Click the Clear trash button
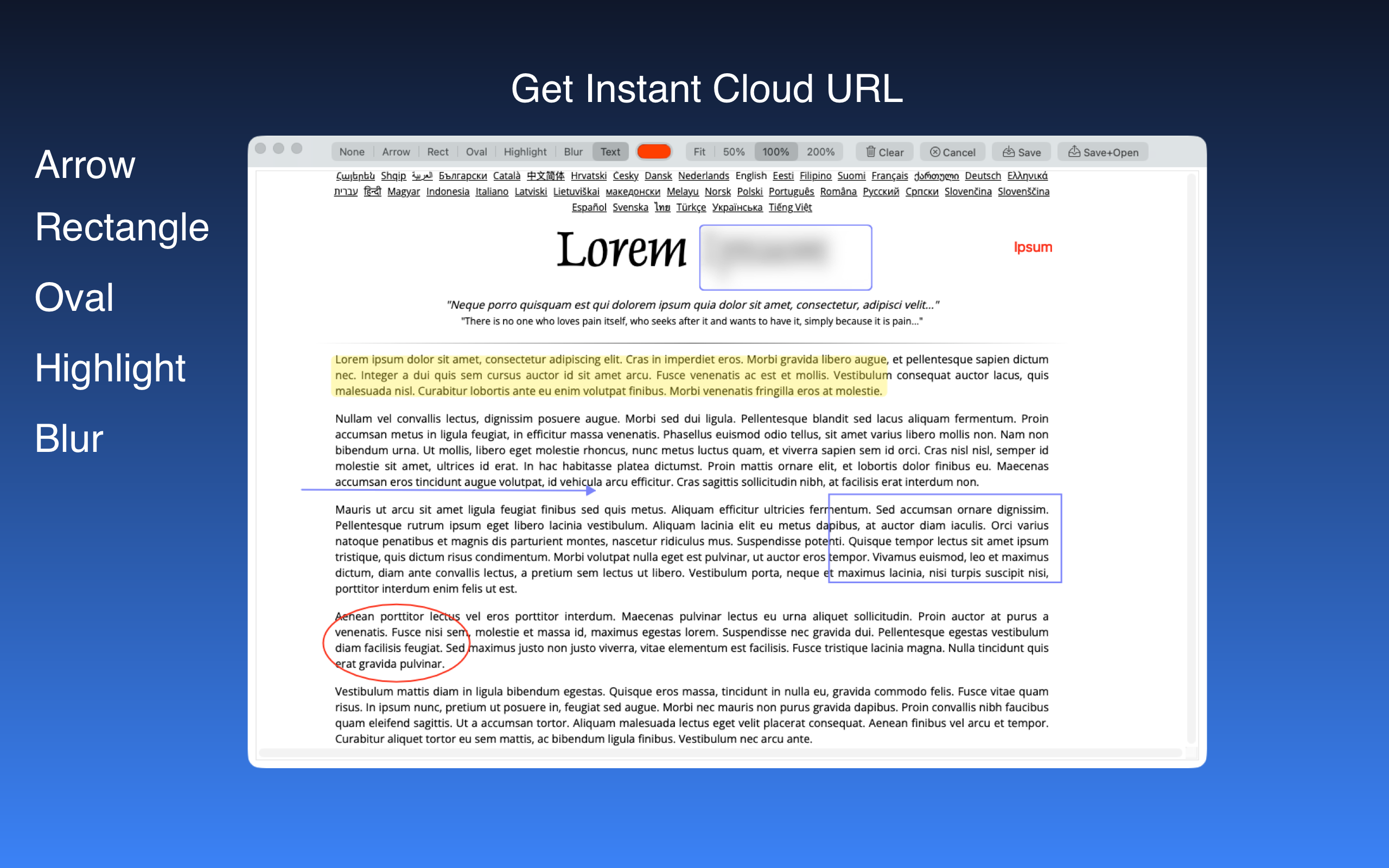 (884, 152)
